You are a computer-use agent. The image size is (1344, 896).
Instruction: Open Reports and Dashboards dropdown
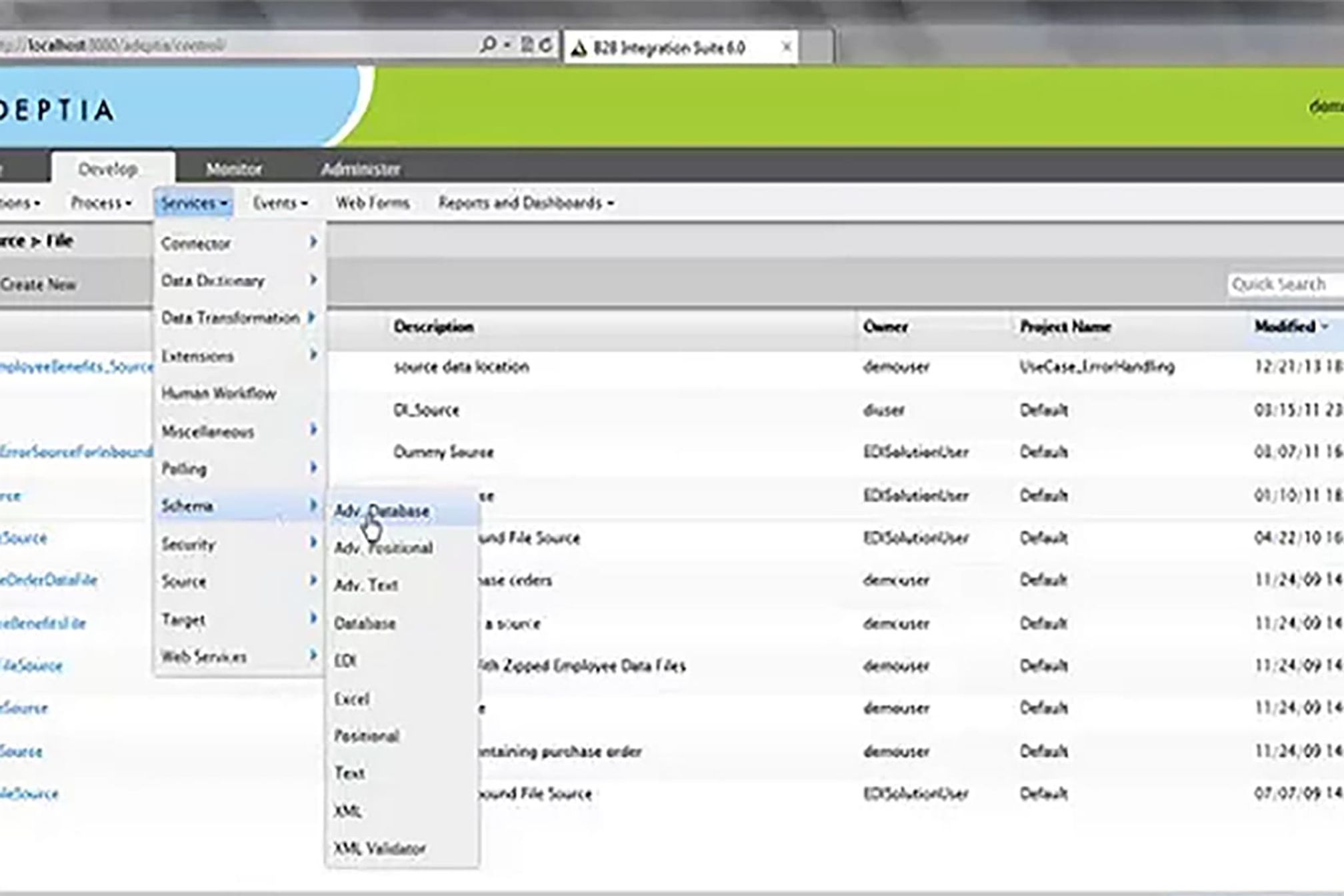pyautogui.click(x=525, y=203)
